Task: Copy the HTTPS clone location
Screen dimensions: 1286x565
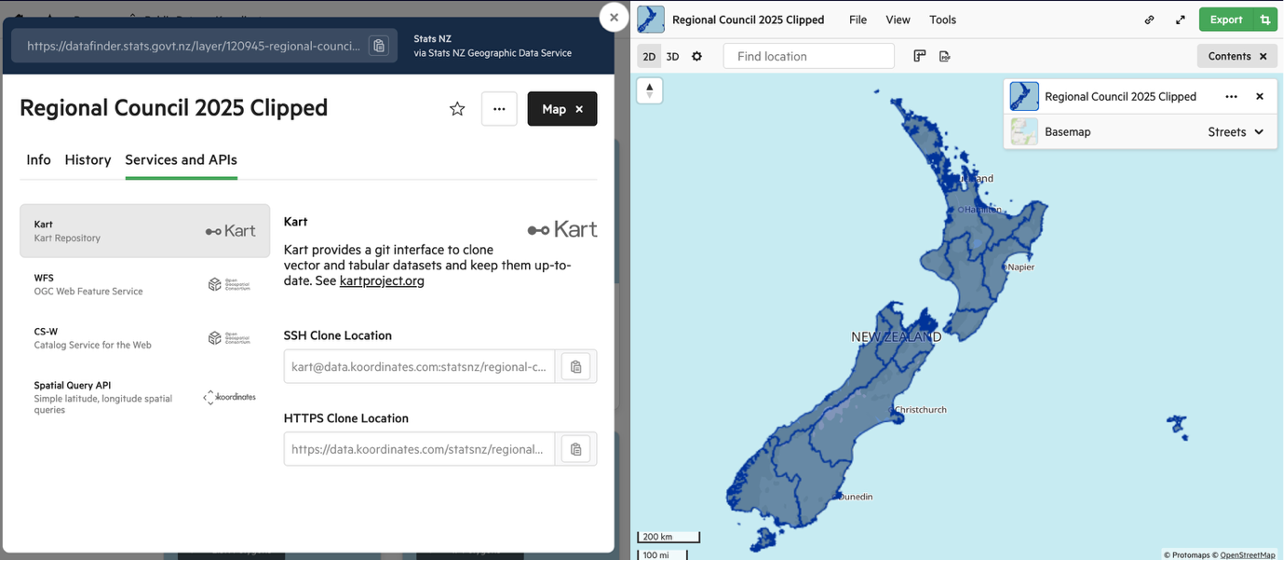Action: pos(576,449)
